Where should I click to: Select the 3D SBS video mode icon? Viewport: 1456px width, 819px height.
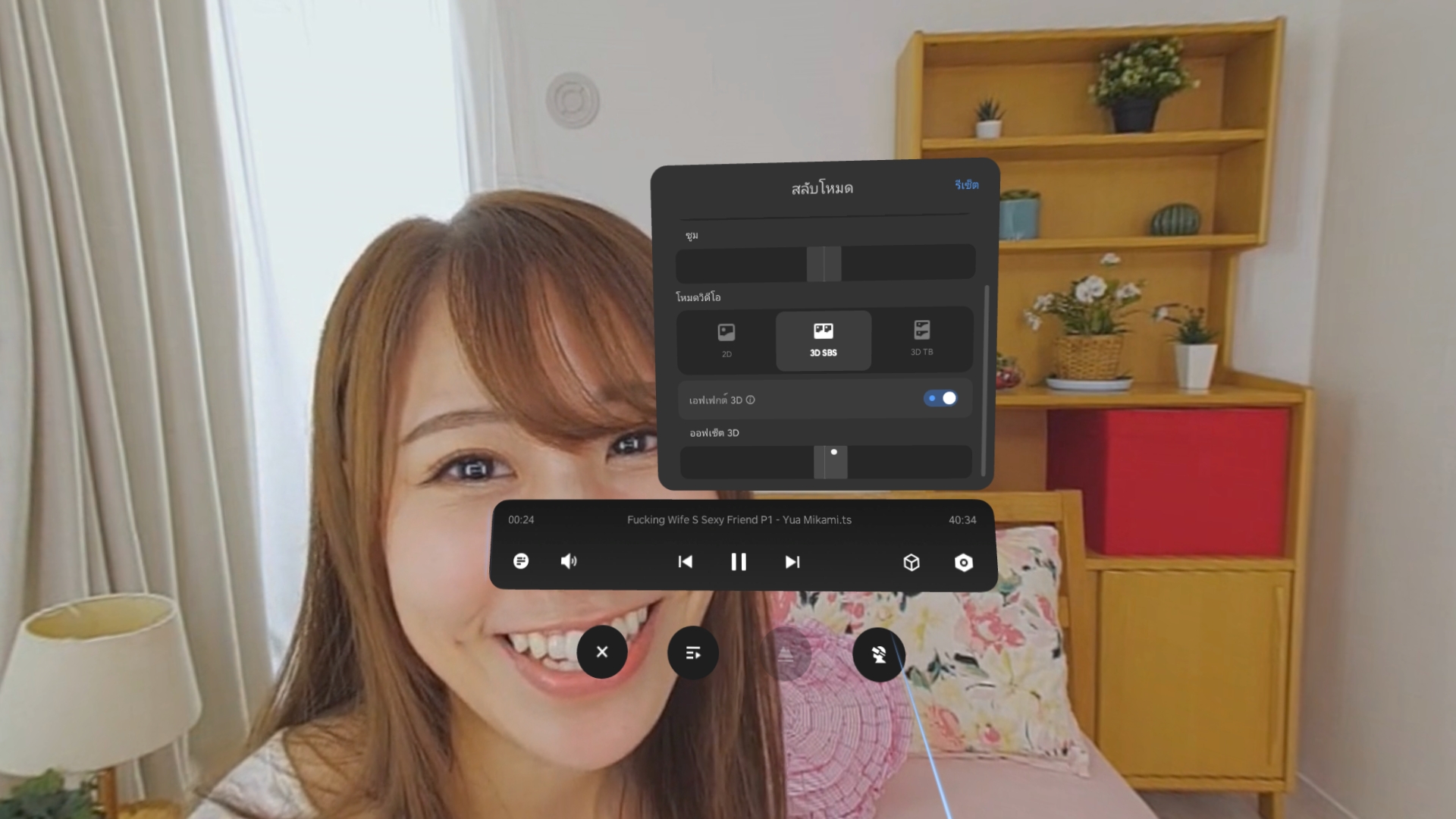[824, 340]
